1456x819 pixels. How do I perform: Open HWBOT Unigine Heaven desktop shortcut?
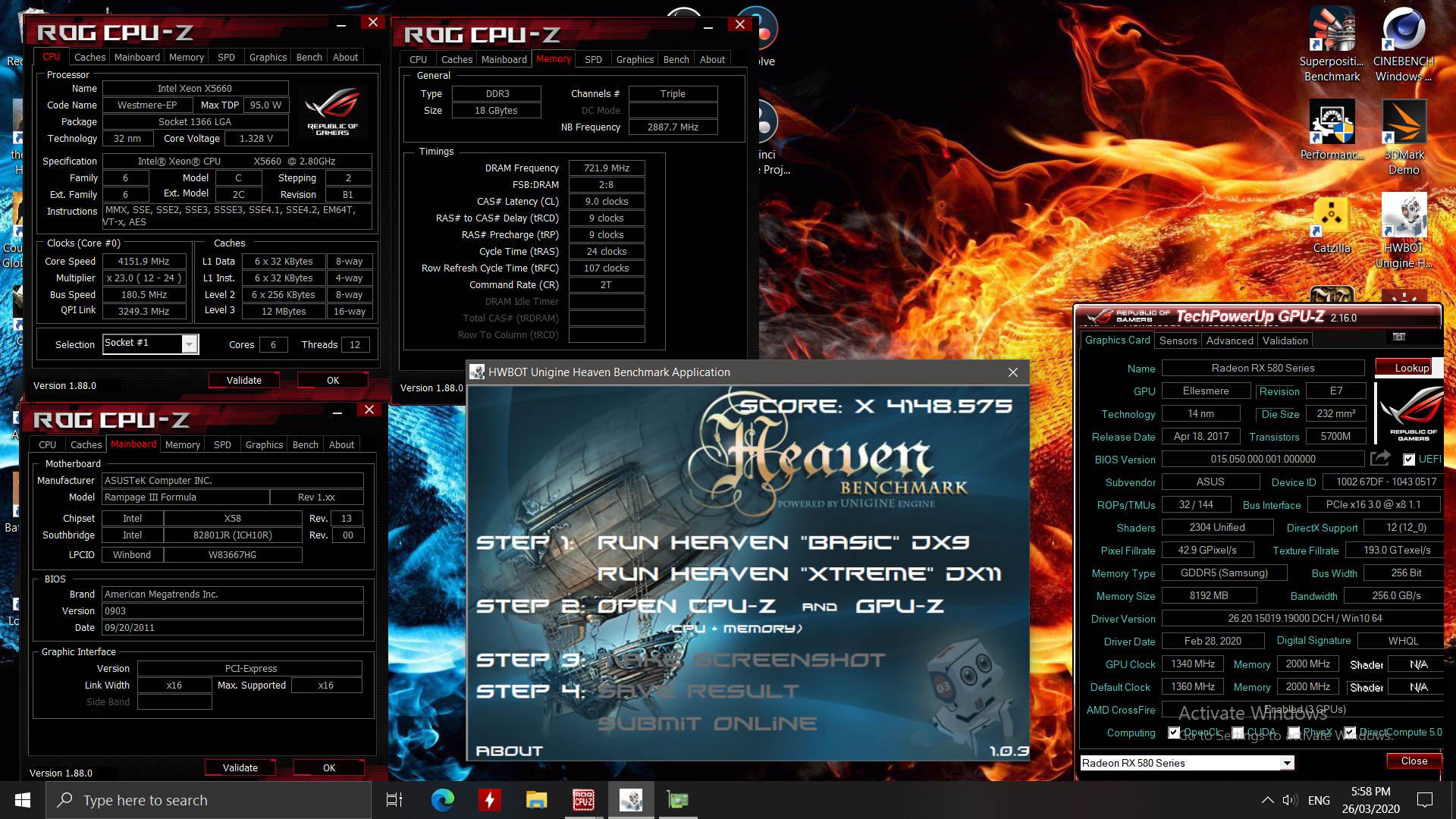(1404, 231)
